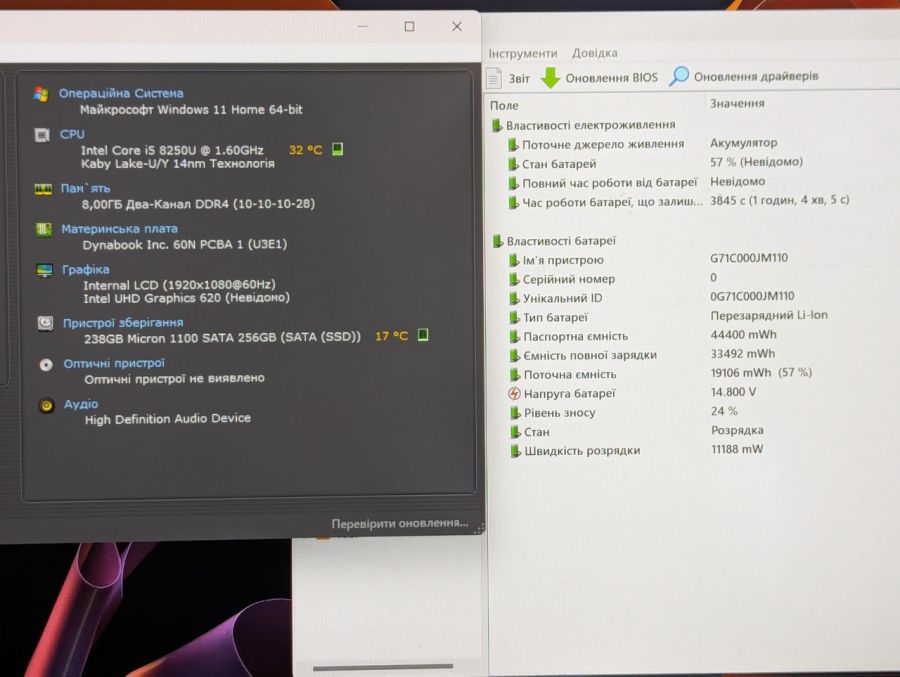The height and width of the screenshot is (677, 900).
Task: Open the Графіка section link
Action: 86,269
